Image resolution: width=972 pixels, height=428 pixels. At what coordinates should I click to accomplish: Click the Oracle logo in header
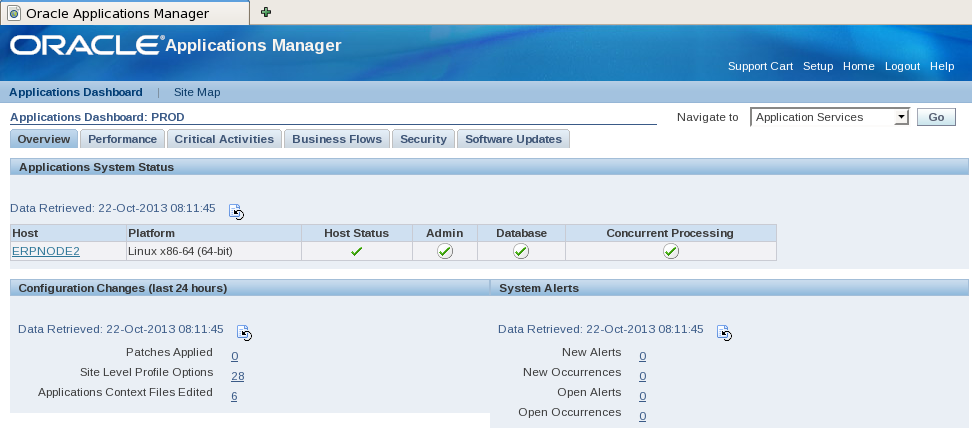[x=87, y=45]
